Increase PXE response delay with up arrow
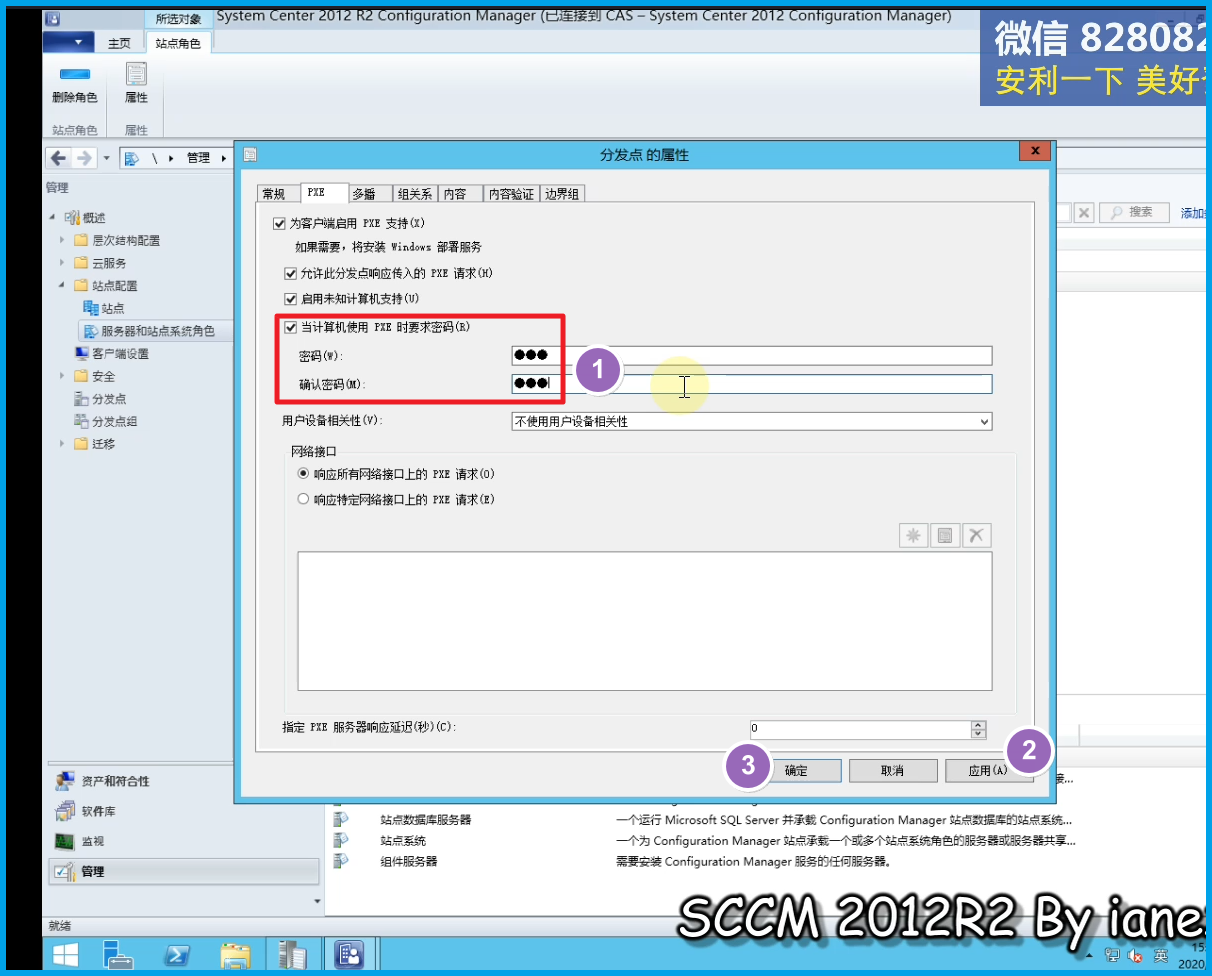This screenshot has height=976, width=1212. 979,725
